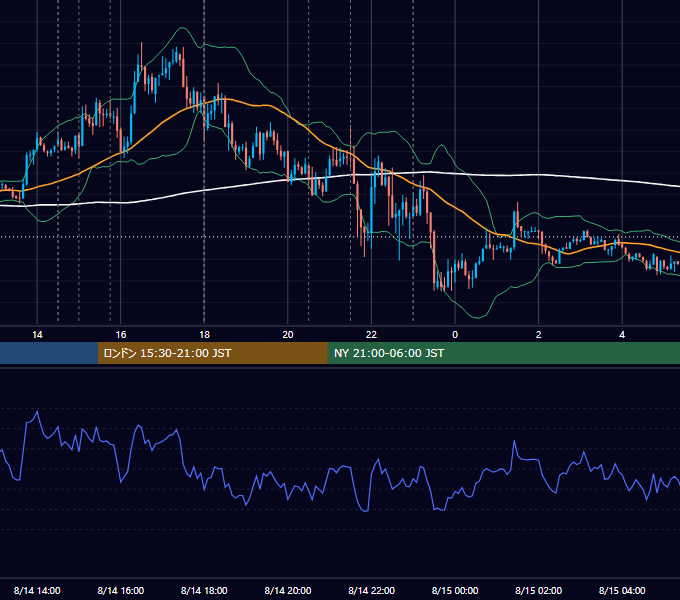Click the 8/14 20:00 time label

(x=288, y=590)
